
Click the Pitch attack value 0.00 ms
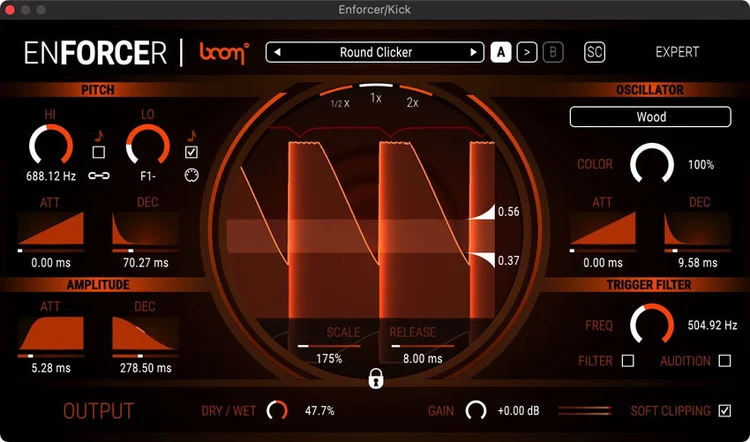pos(51,263)
